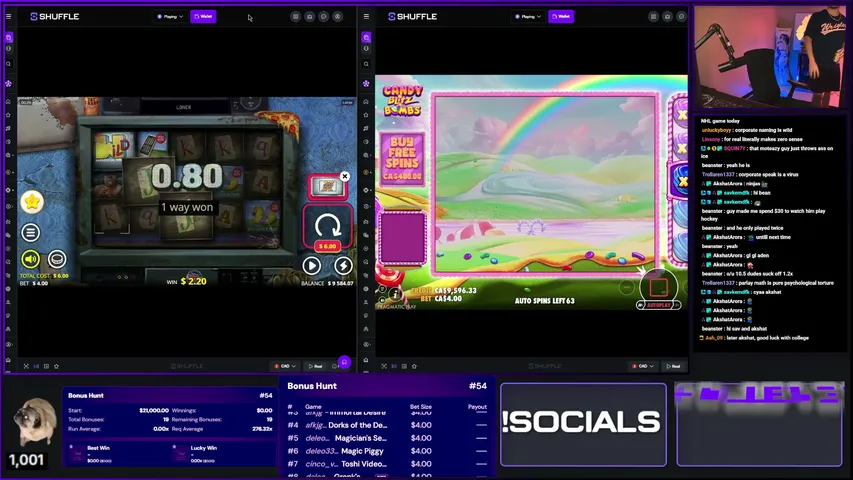This screenshot has width=853, height=480.
Task: Mute the slot game sound
Action: tap(30, 259)
